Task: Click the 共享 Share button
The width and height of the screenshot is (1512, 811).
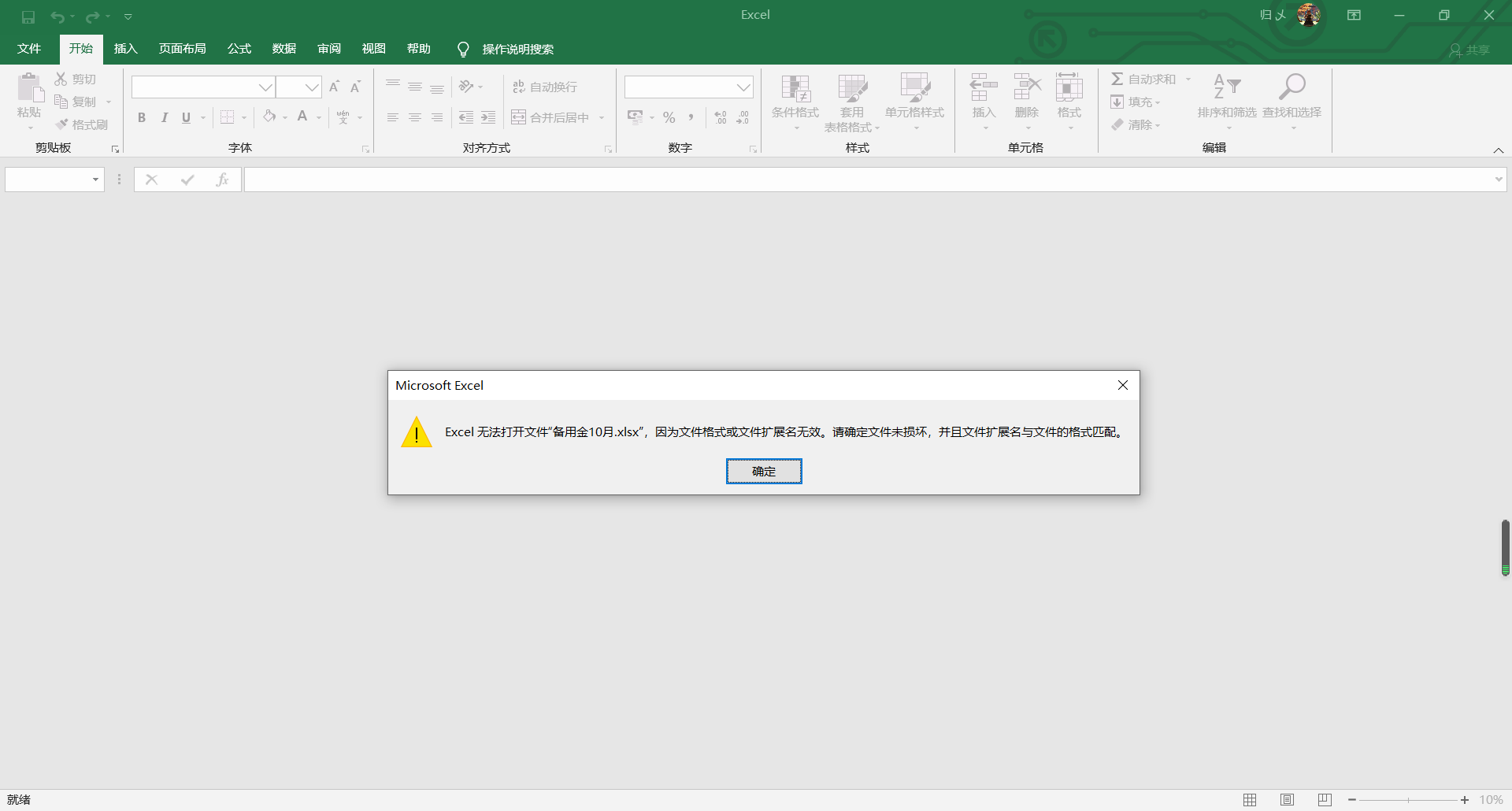Action: coord(1469,50)
